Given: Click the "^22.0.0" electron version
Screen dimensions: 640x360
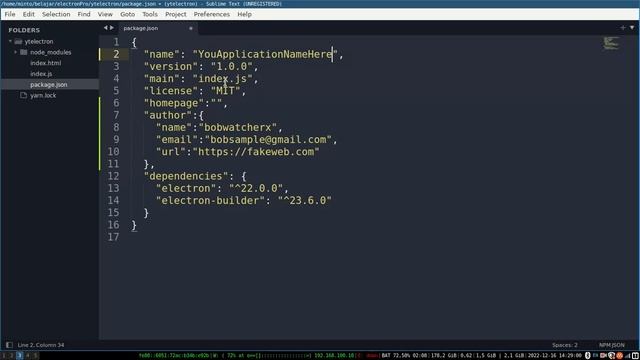Looking at the screenshot, I should pos(256,188).
